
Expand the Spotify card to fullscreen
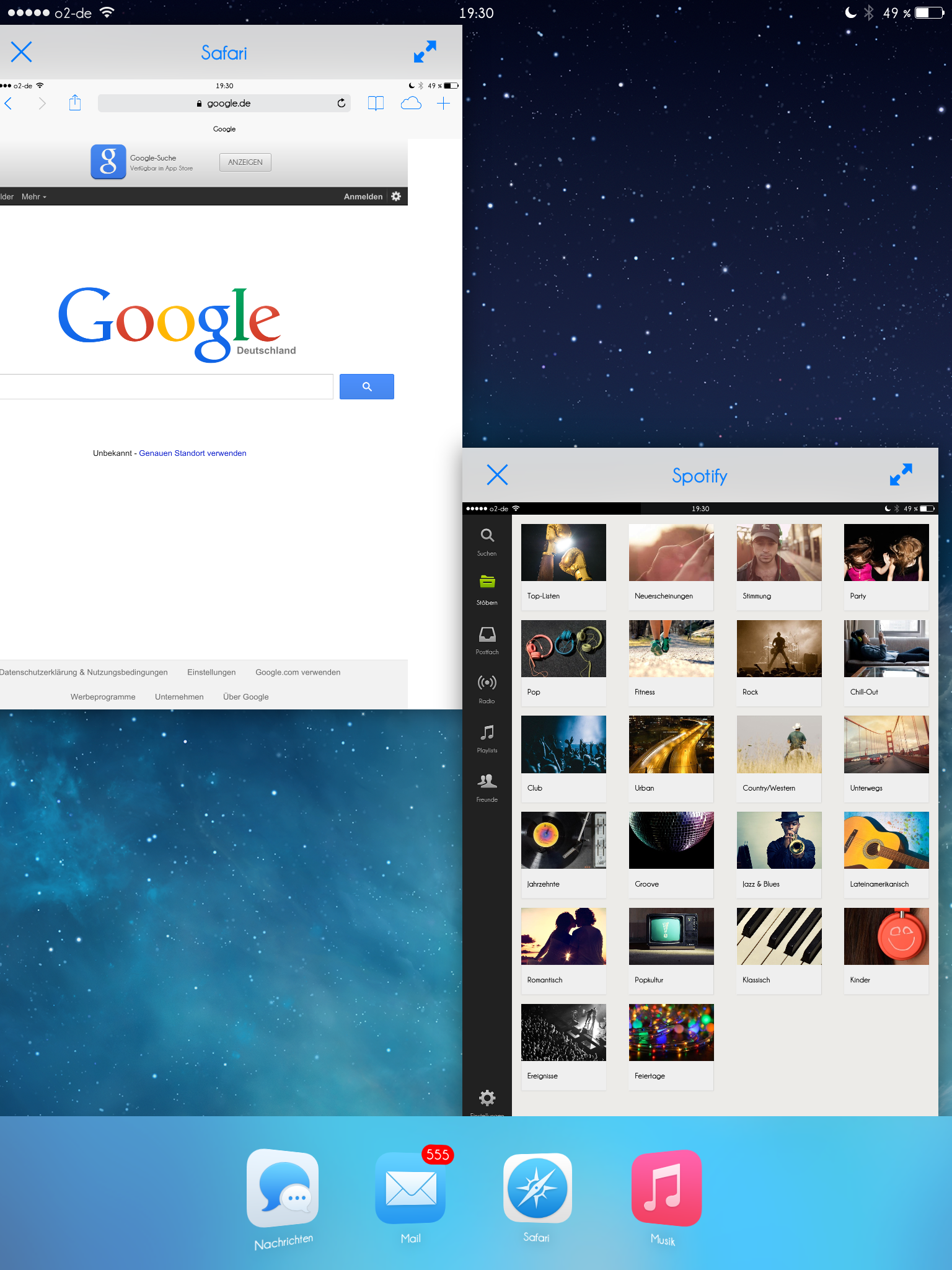(x=901, y=475)
